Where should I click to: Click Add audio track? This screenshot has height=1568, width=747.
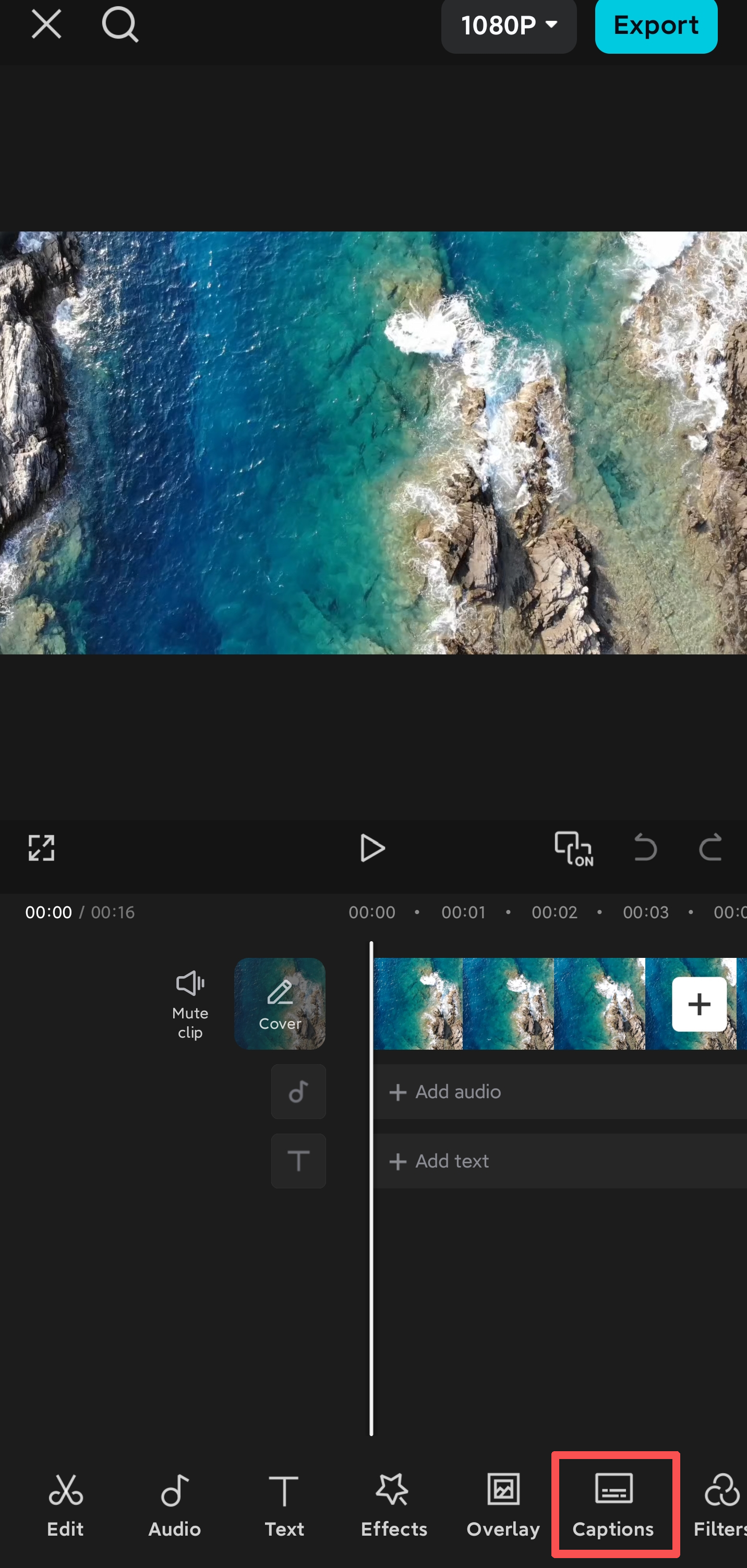560,1092
